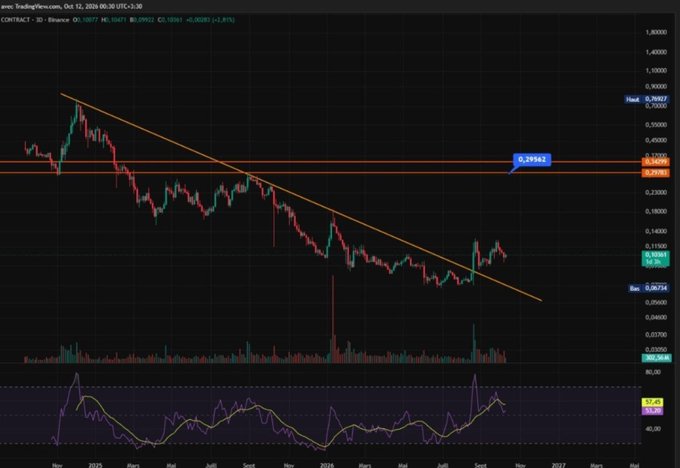Click the Mars label just after 2027
Screen dimensions: 680x468
tap(597, 465)
